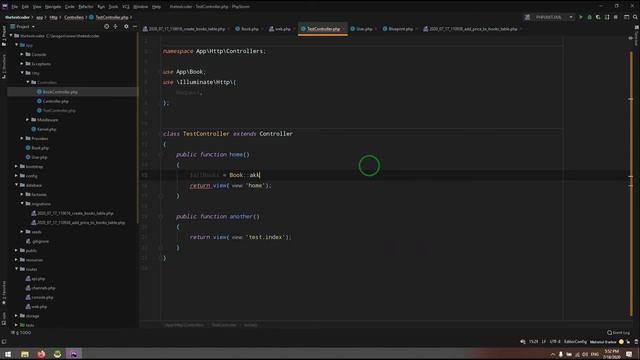Viewport: 640px width, 360px height.
Task: Open the Project view selector dropdown
Action: (x=23, y=27)
